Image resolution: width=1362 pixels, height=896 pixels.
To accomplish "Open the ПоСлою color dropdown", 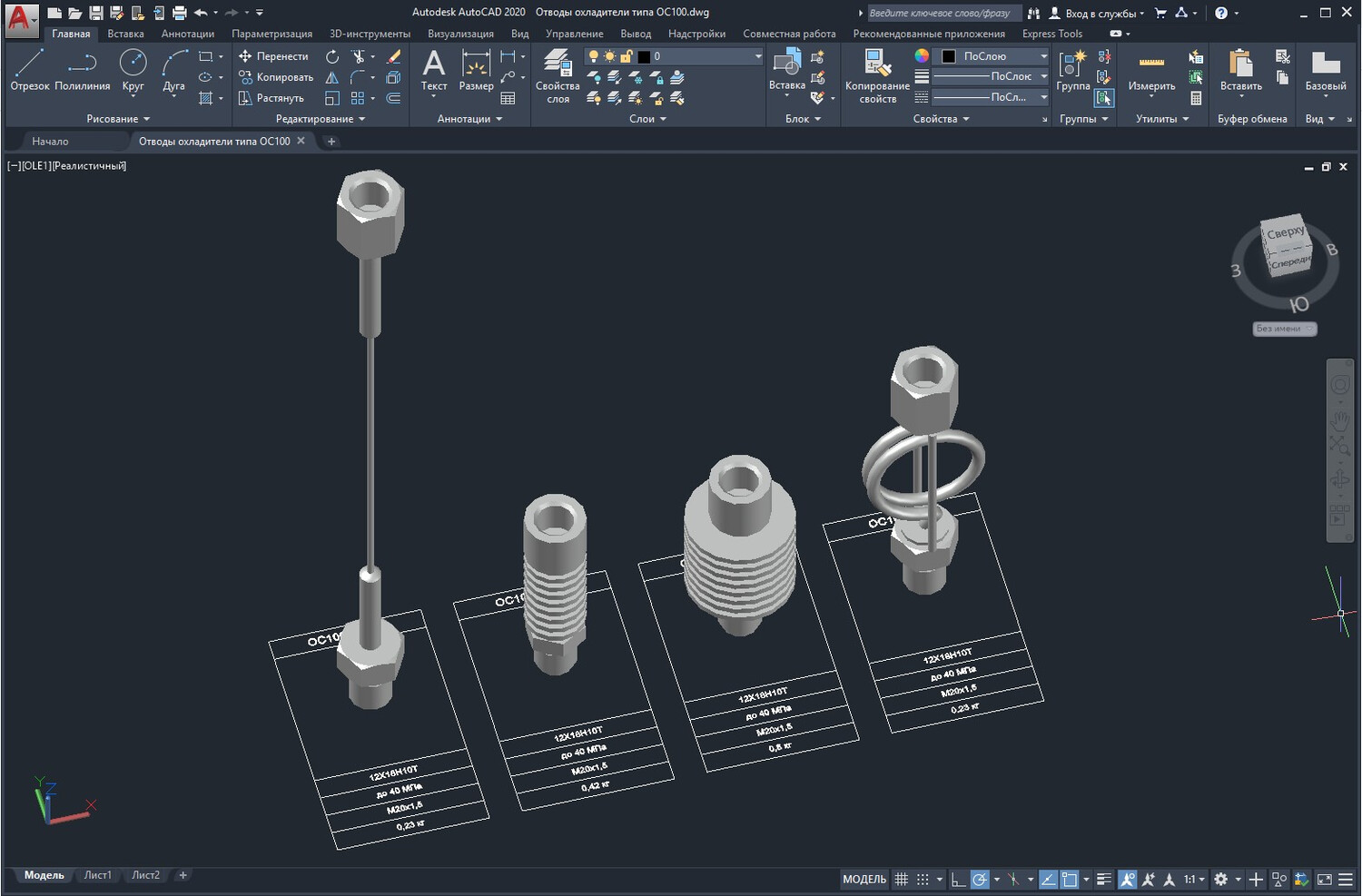I will click(992, 56).
